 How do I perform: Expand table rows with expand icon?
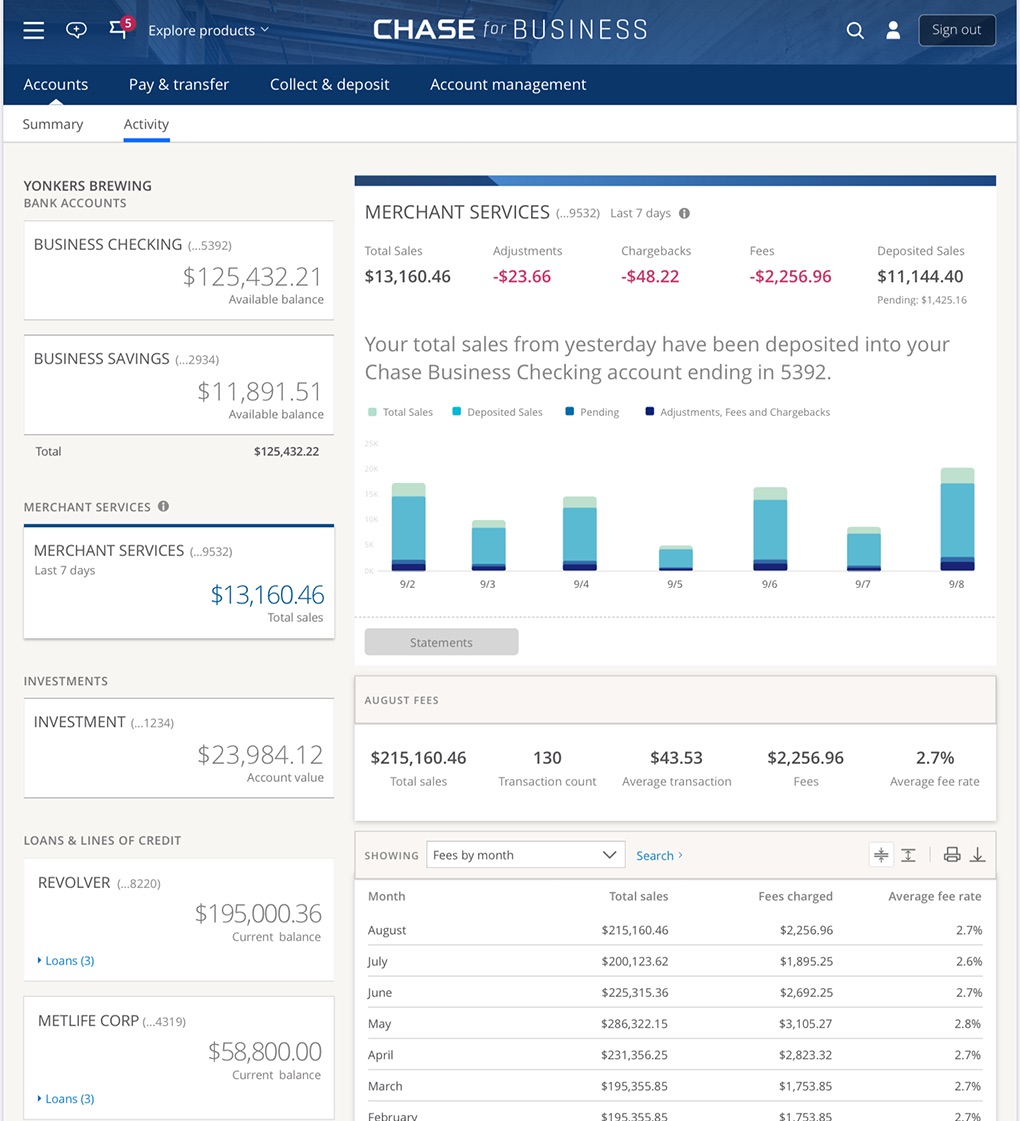coord(908,854)
